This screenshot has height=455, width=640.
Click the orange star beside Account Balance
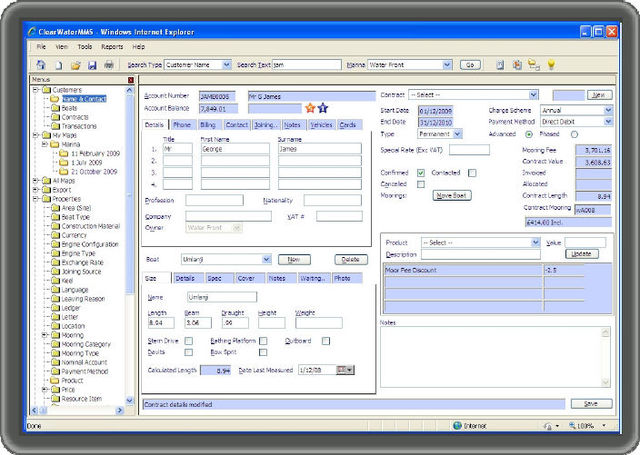tap(310, 108)
